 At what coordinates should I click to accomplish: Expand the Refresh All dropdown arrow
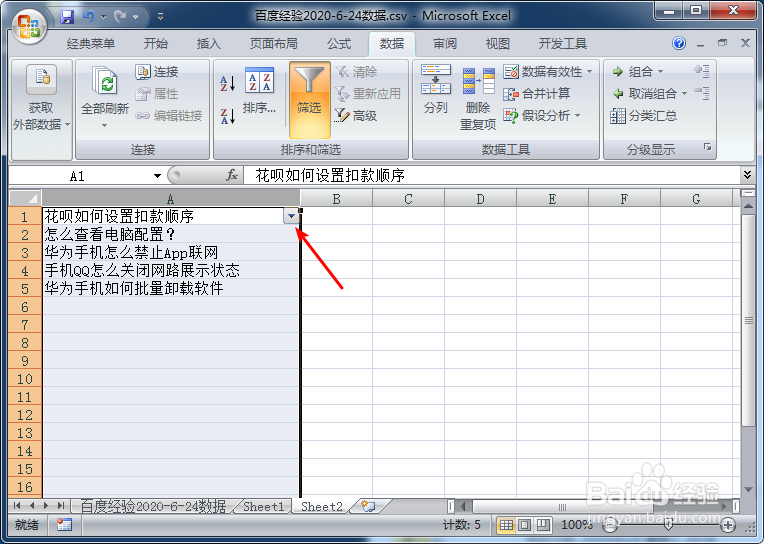(x=104, y=126)
